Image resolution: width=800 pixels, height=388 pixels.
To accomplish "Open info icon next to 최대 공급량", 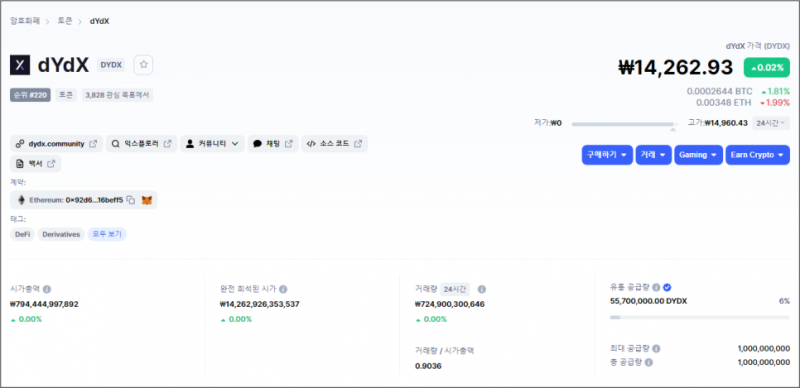I will coord(656,348).
